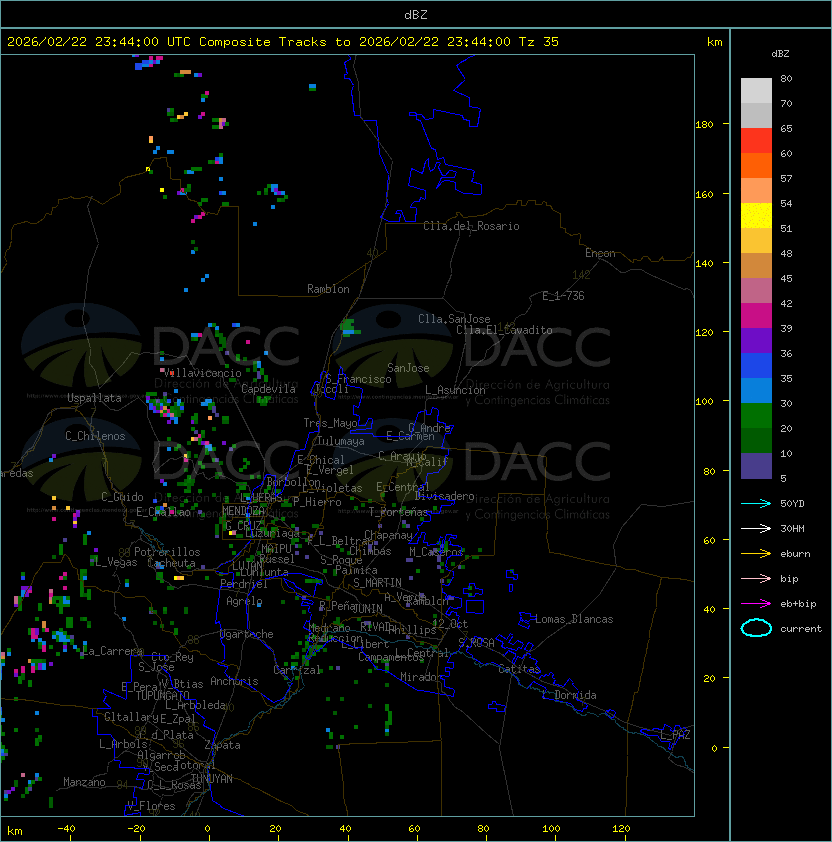Click the 'Mirador' map label
This screenshot has height=842, width=832.
point(421,677)
